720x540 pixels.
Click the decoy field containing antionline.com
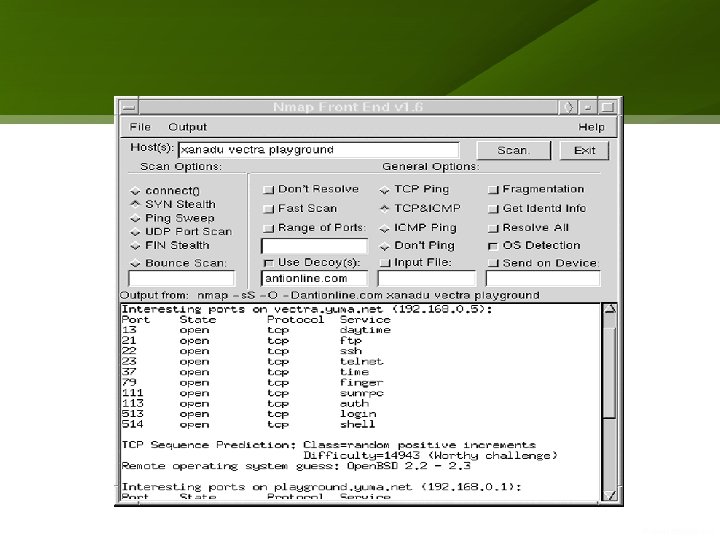pyautogui.click(x=315, y=278)
